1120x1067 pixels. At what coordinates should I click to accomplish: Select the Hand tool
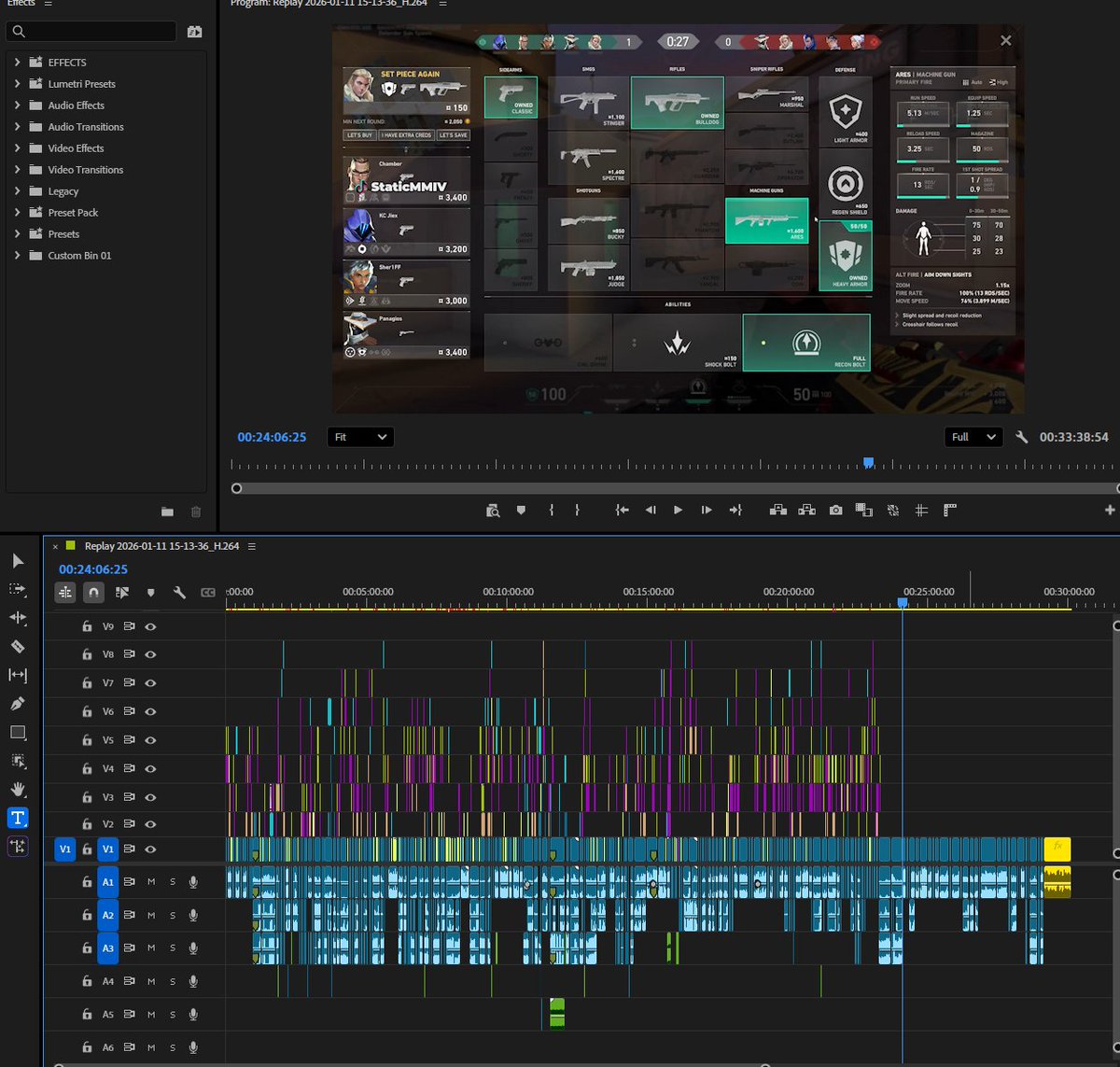point(18,789)
